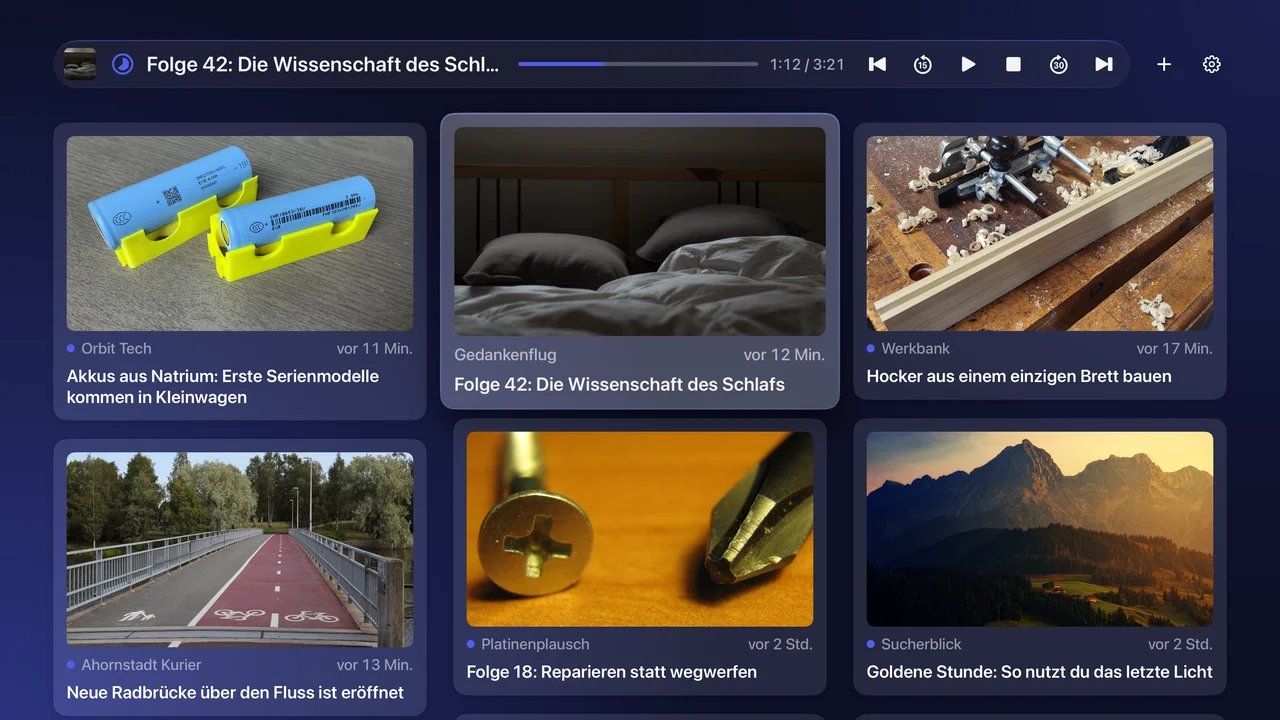Click the "Platinenplausch" source label

[535, 644]
